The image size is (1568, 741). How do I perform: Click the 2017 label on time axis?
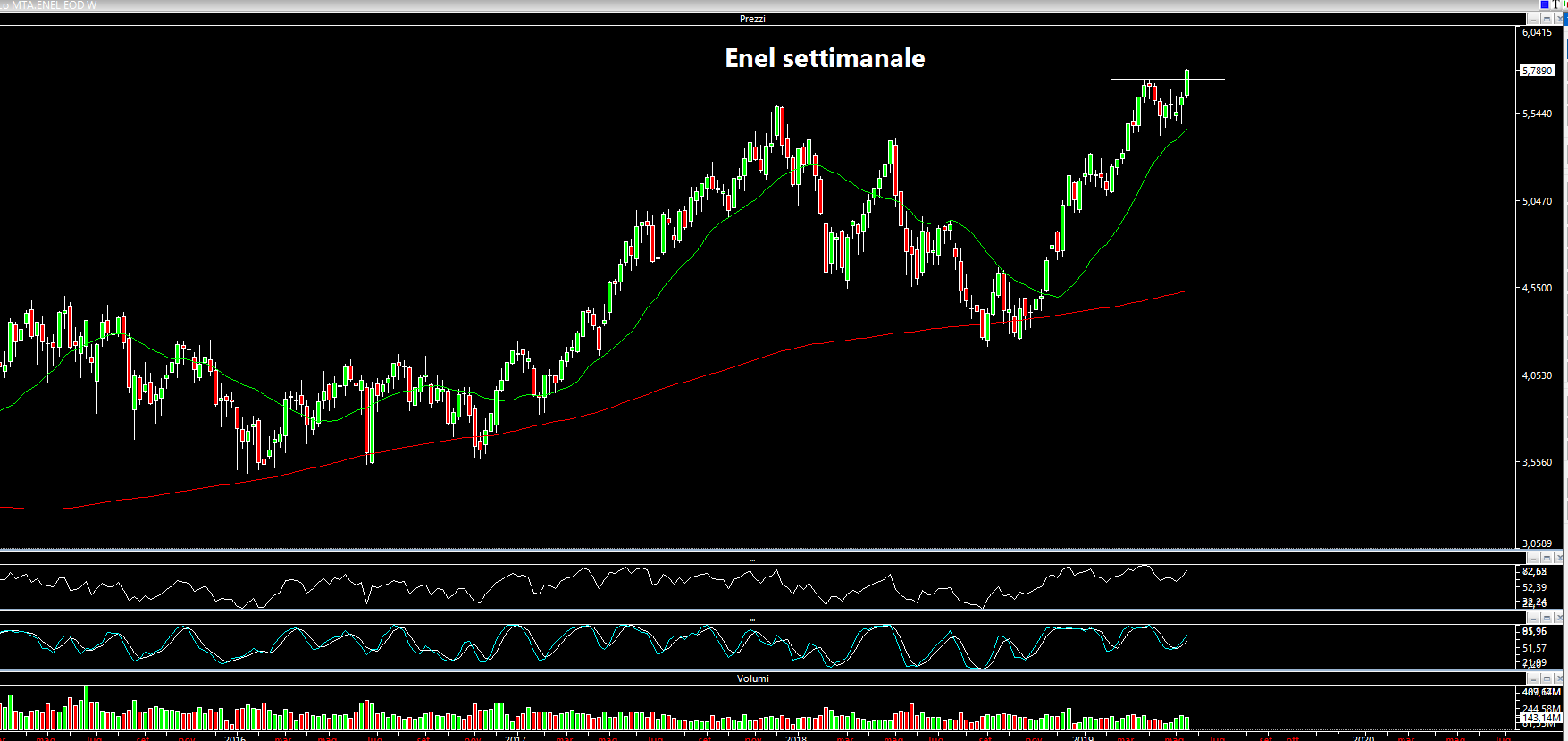pos(516,737)
